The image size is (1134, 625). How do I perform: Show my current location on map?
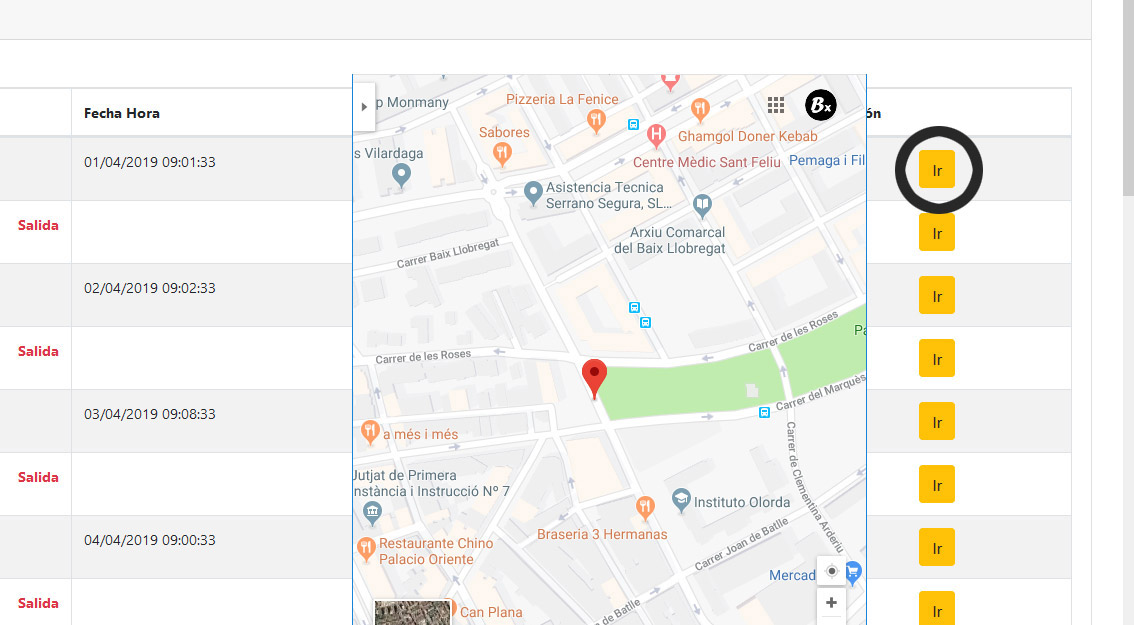click(832, 571)
